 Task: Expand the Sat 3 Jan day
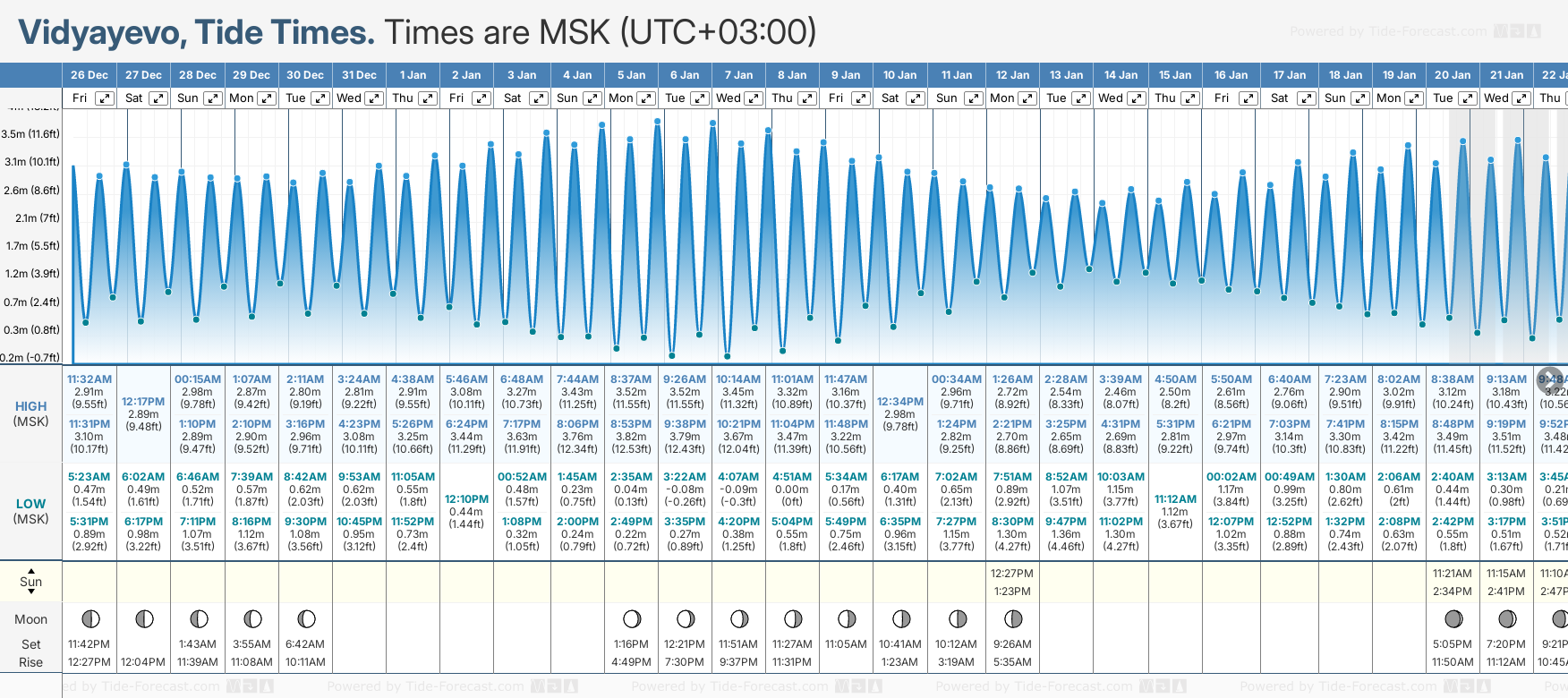coord(538,98)
